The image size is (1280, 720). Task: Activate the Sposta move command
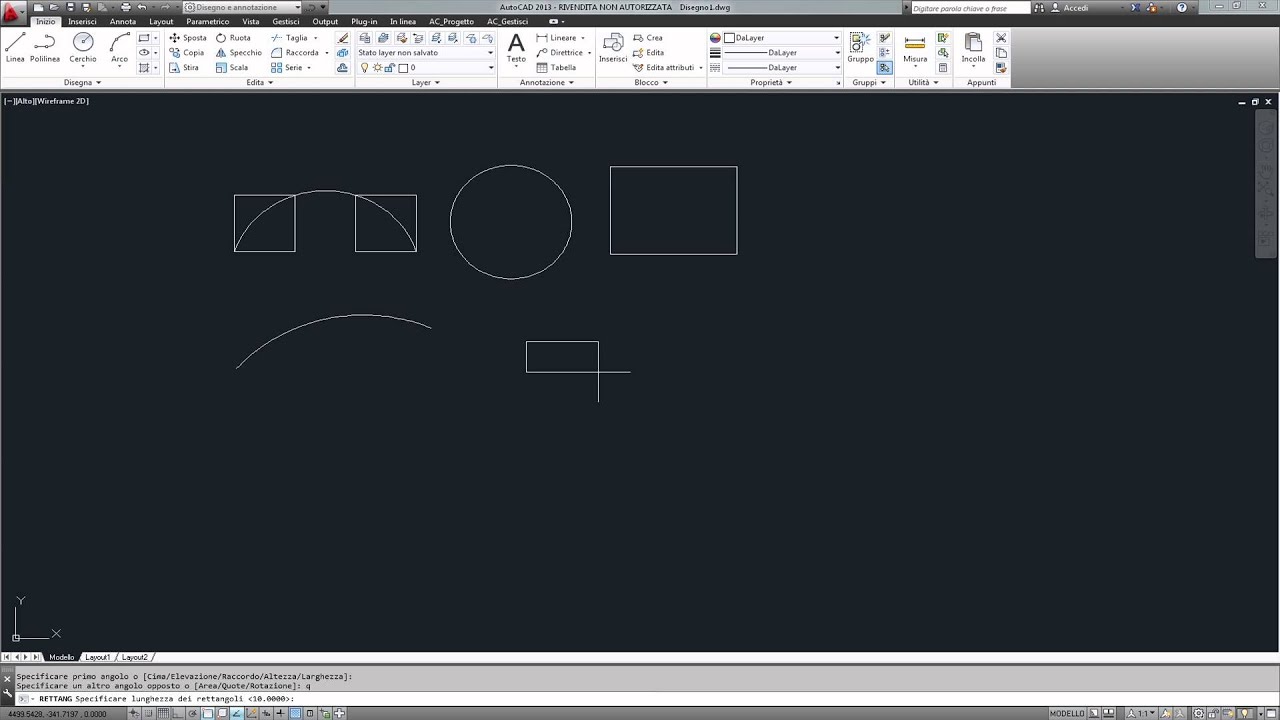click(x=187, y=38)
